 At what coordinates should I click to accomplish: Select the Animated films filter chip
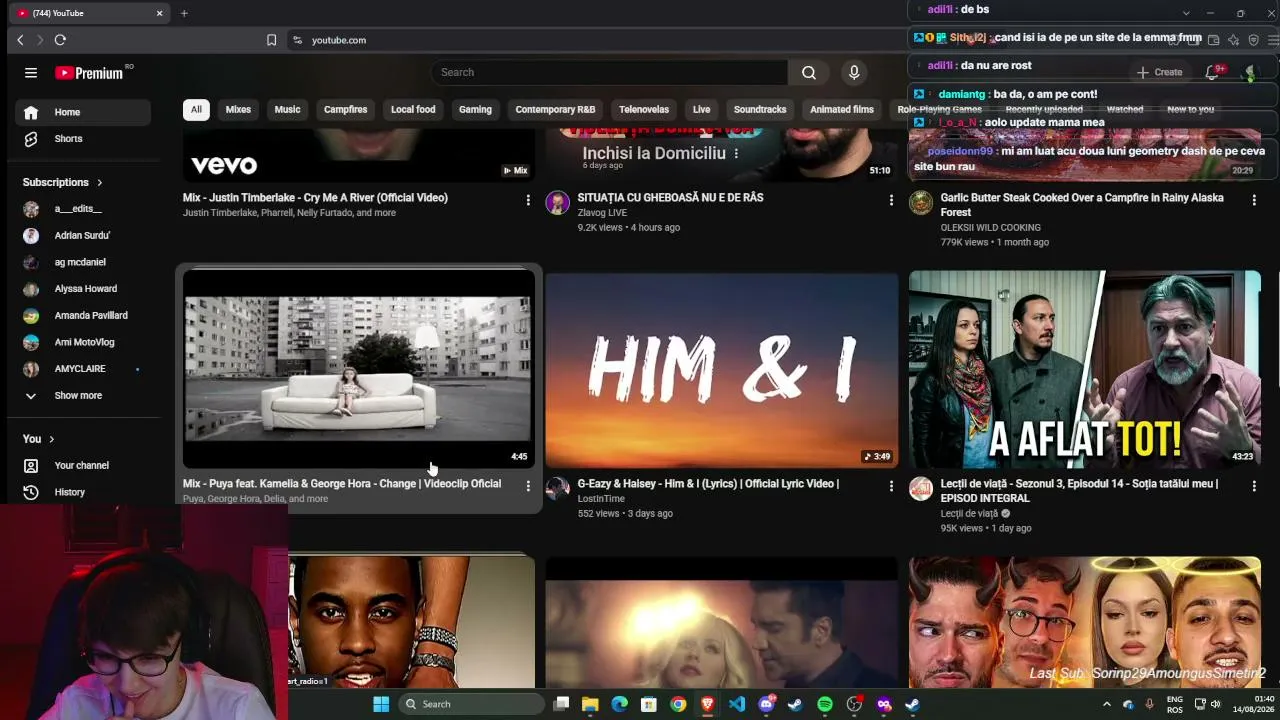[x=842, y=109]
